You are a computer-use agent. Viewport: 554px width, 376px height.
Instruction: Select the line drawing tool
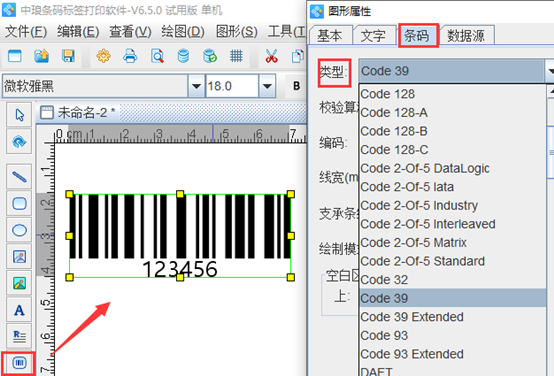pyautogui.click(x=19, y=176)
